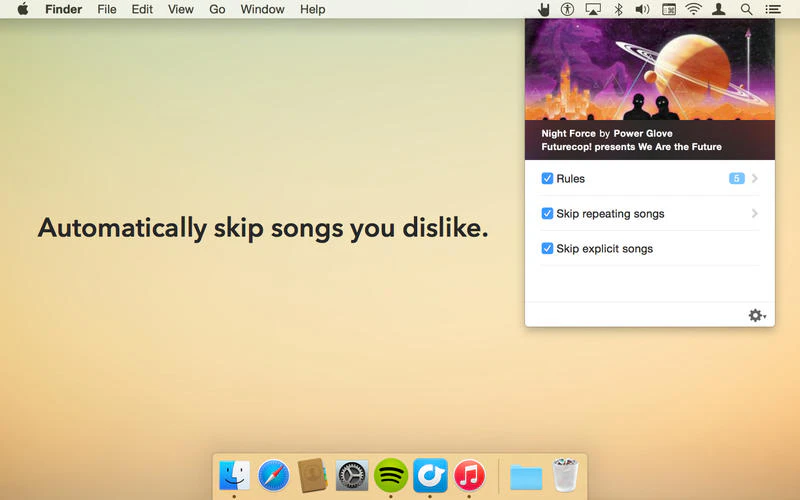Viewport: 800px width, 500px height.
Task: Open the accessibility menu bar icon
Action: [567, 9]
